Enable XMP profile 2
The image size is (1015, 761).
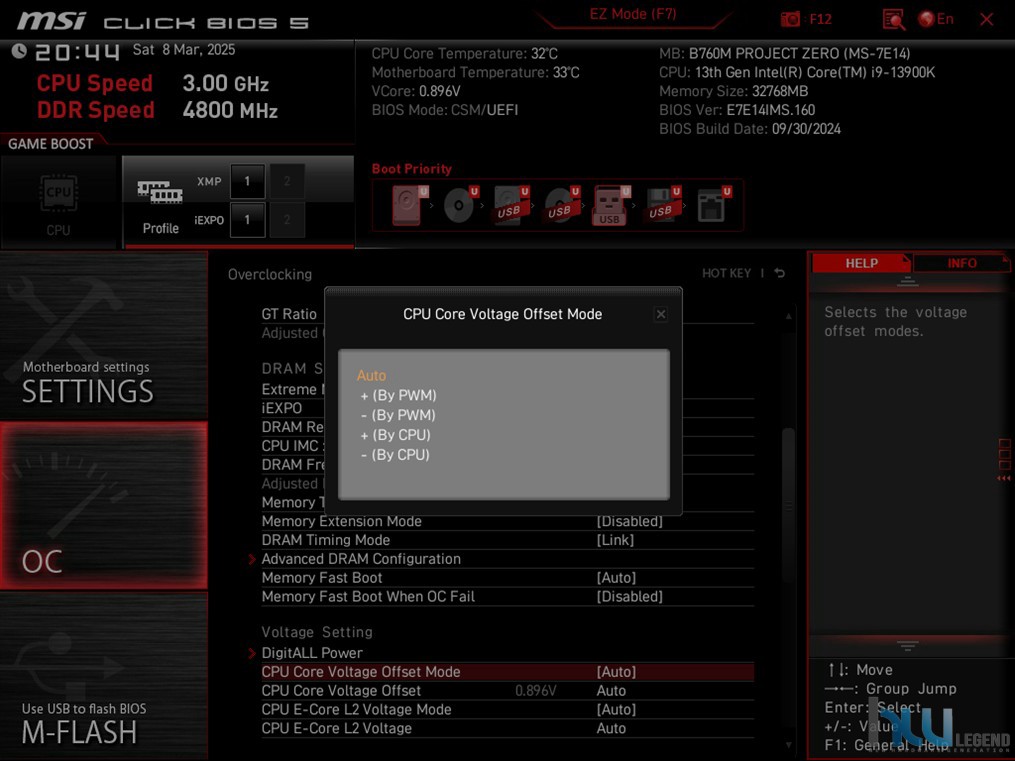coord(287,181)
